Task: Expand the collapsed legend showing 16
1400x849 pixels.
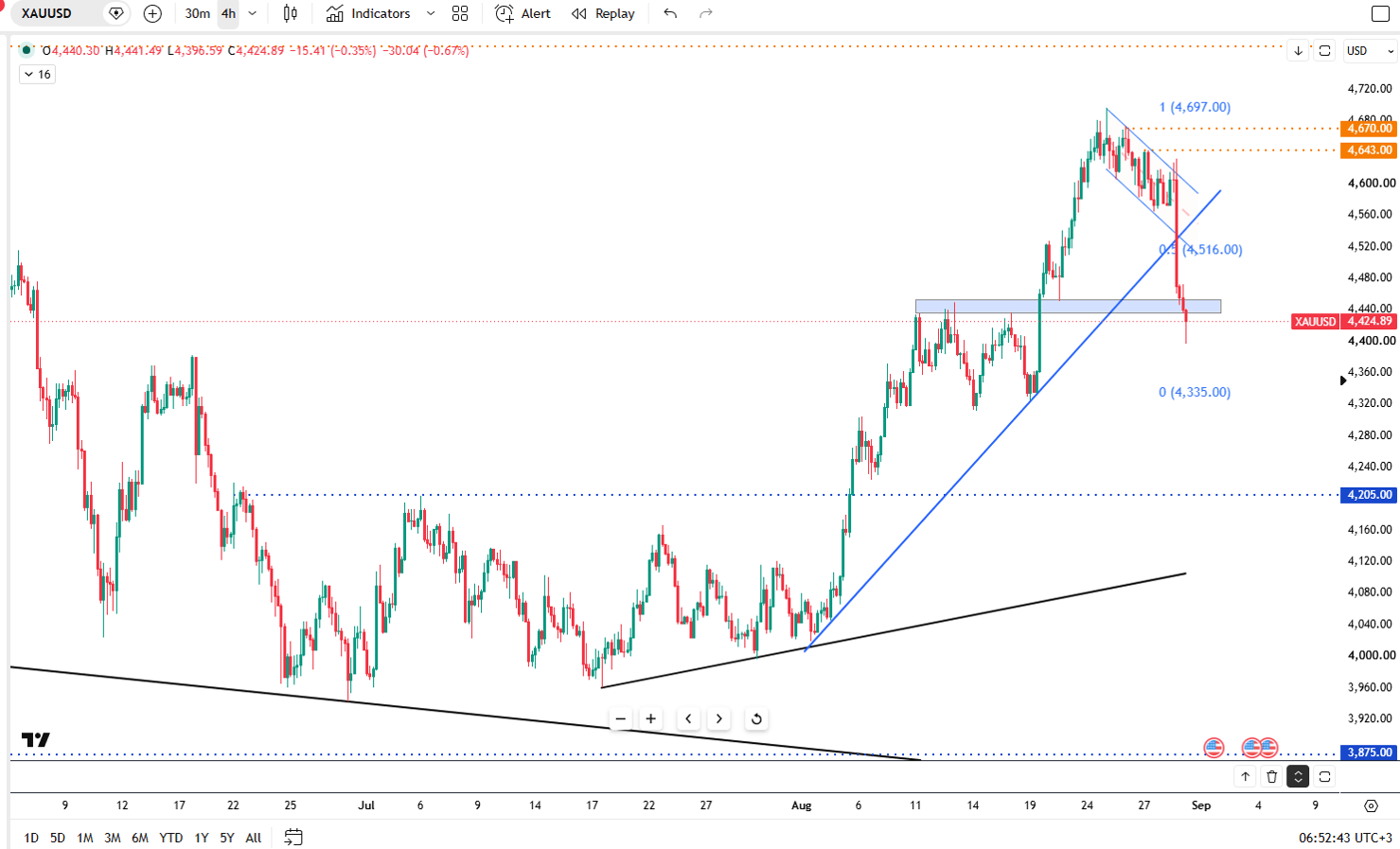Action: click(x=38, y=74)
